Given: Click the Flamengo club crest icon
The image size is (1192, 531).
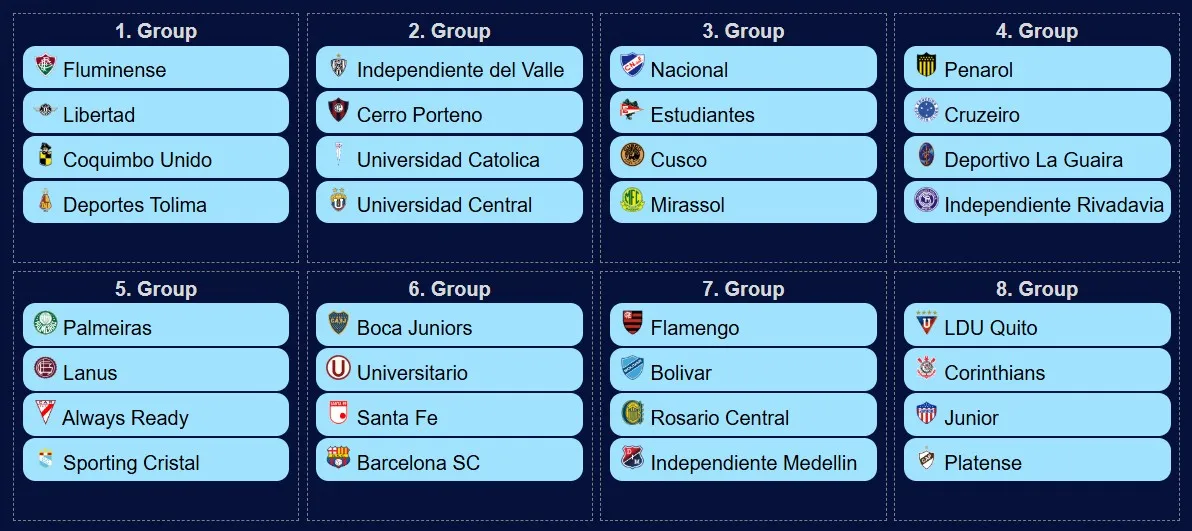Looking at the screenshot, I should [x=632, y=325].
